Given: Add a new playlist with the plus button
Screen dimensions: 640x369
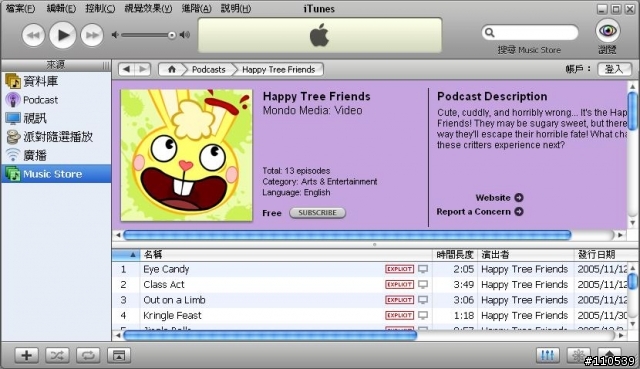Looking at the screenshot, I should (x=27, y=355).
